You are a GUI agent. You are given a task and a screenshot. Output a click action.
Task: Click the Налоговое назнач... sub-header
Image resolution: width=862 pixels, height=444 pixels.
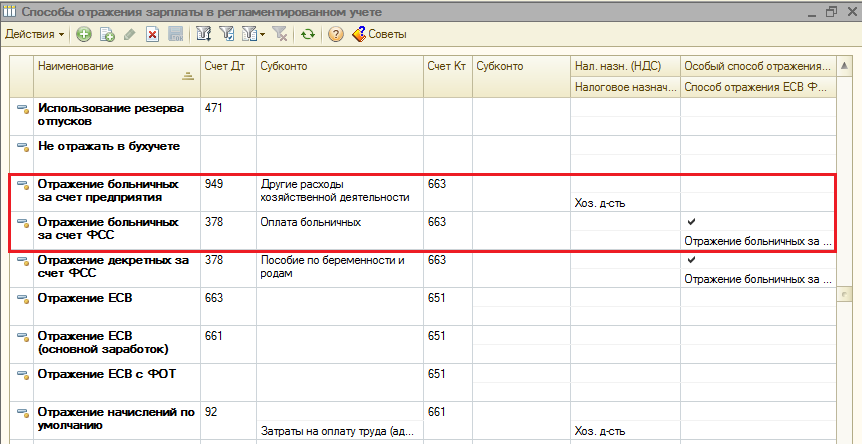pos(626,87)
